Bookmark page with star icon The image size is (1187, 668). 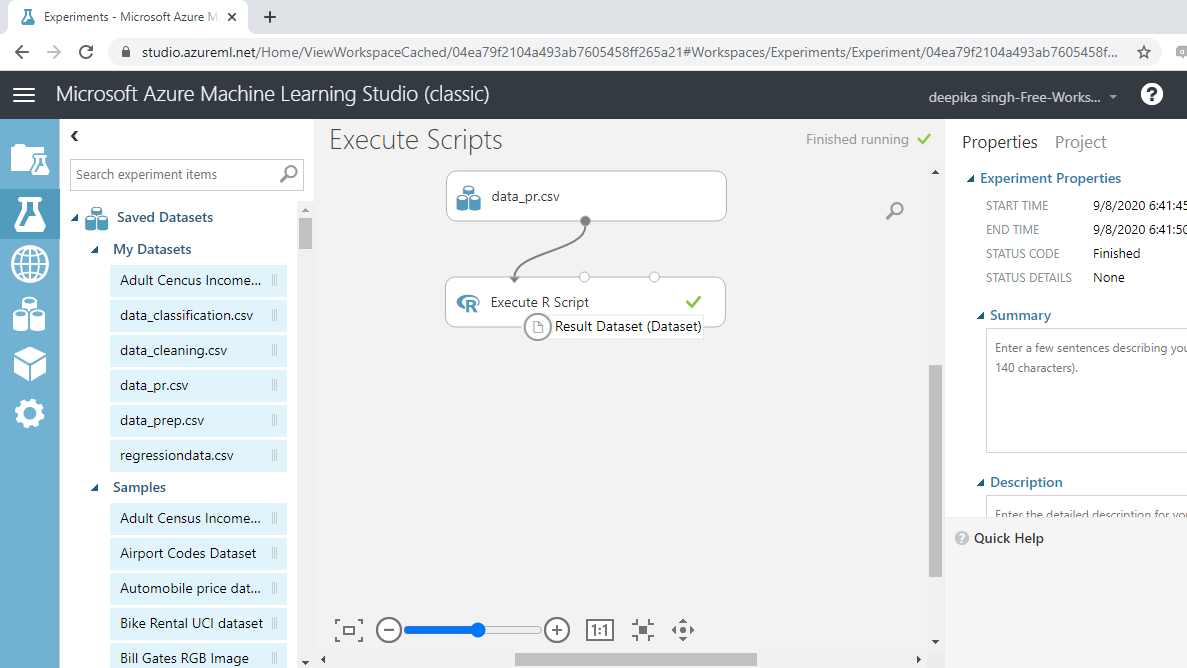pyautogui.click(x=1144, y=52)
